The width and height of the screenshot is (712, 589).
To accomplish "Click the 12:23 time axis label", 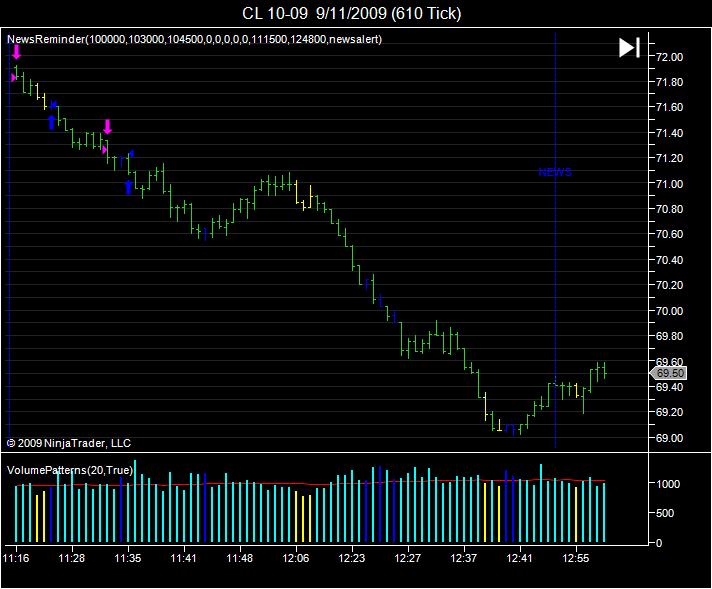I will click(x=351, y=558).
